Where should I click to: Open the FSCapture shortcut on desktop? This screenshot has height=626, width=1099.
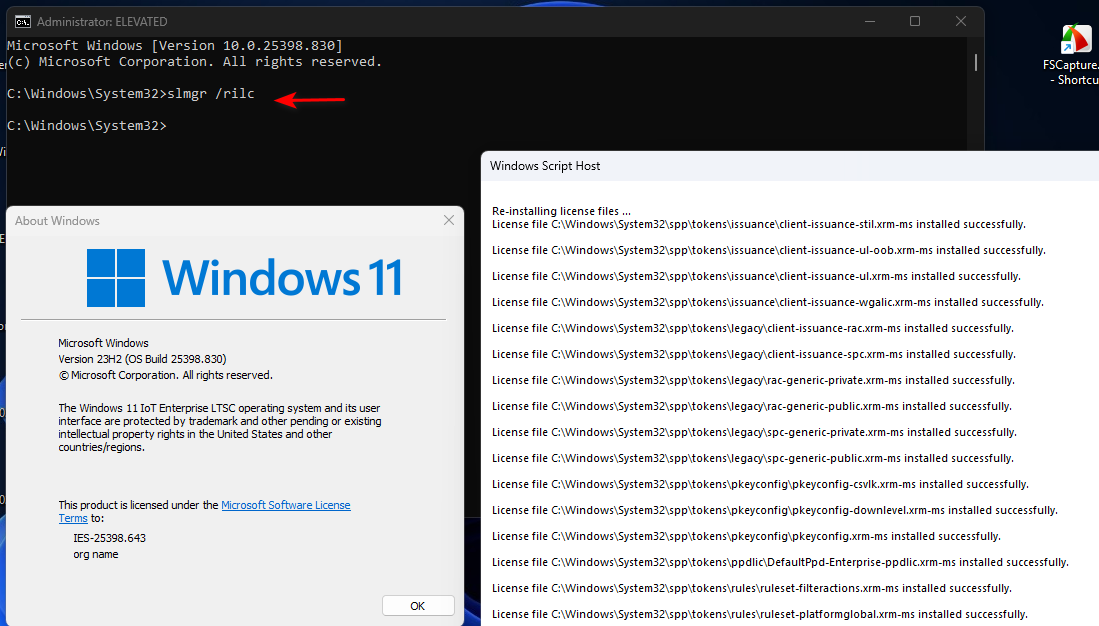(x=1072, y=55)
